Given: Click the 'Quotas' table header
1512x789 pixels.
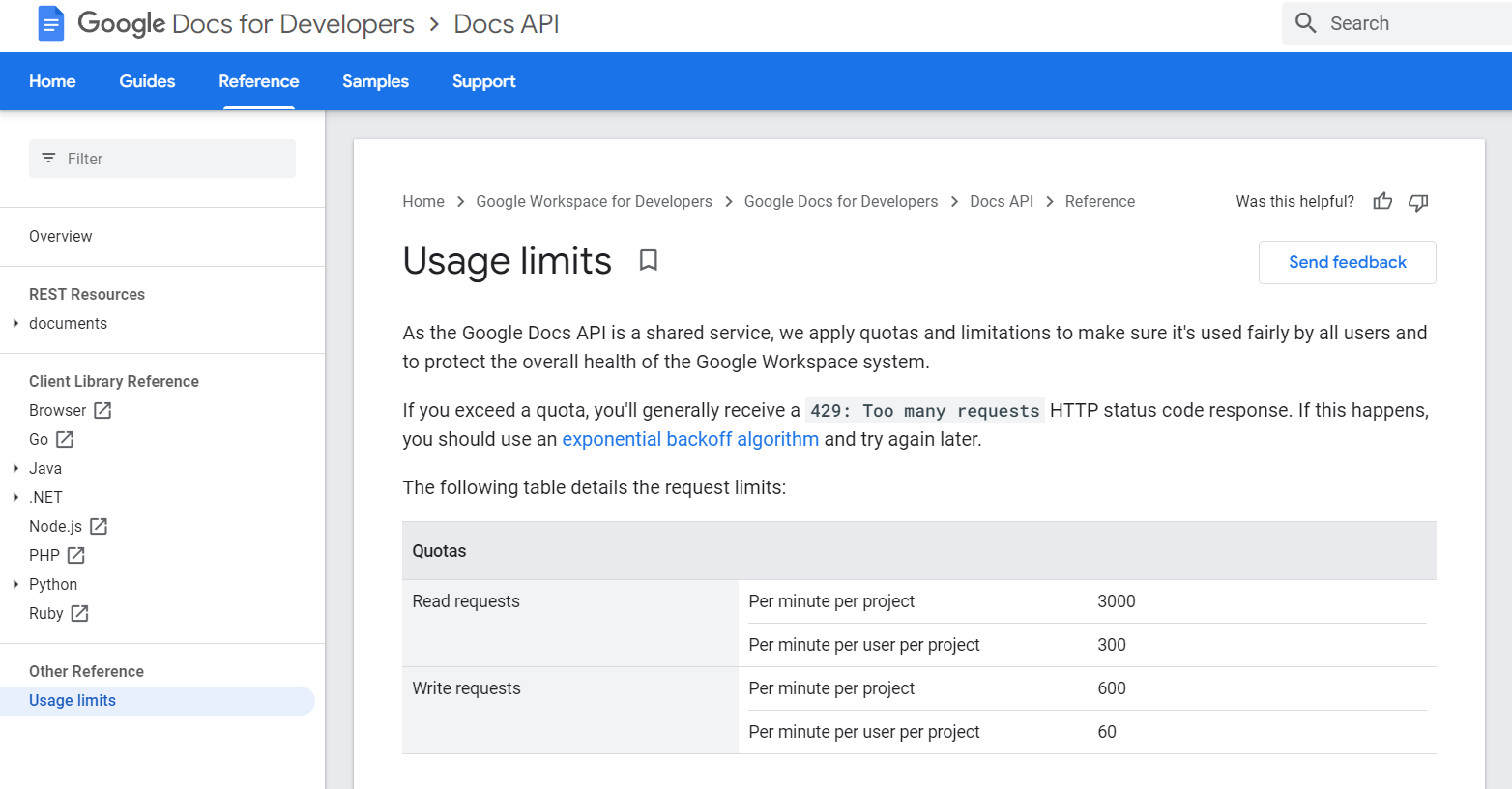Looking at the screenshot, I should (919, 551).
